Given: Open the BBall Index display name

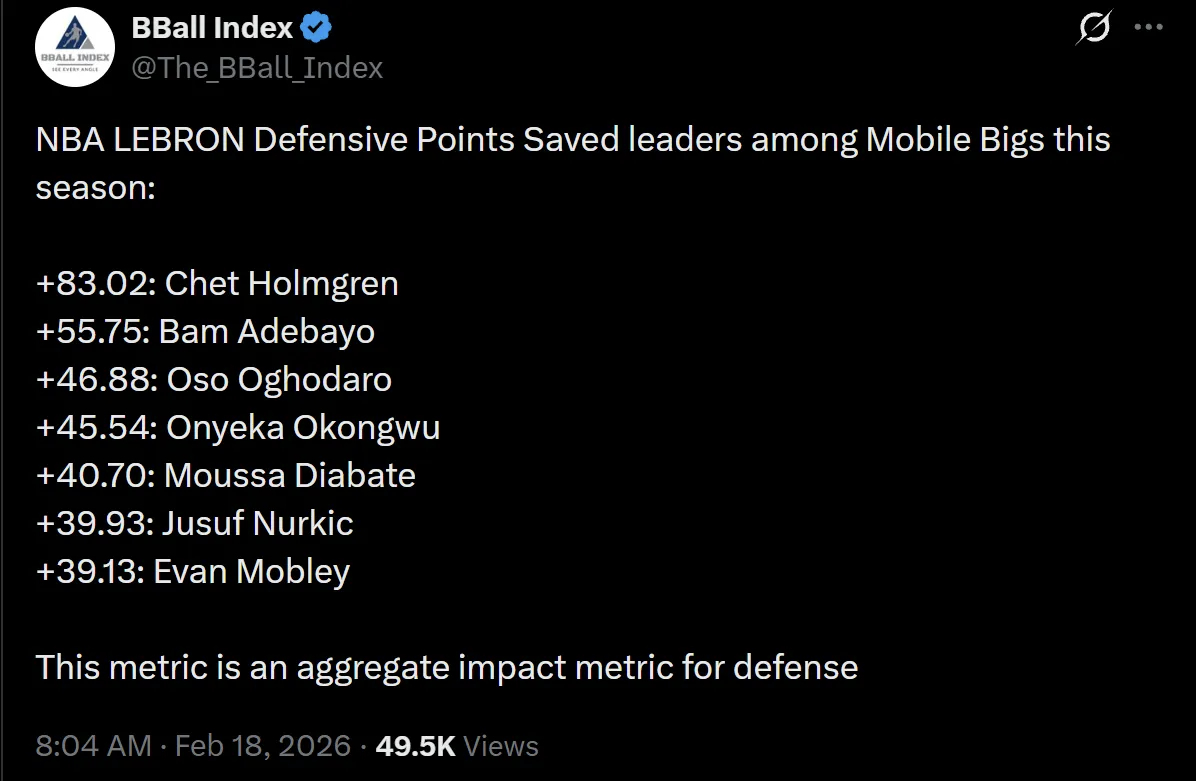Looking at the screenshot, I should point(212,28).
